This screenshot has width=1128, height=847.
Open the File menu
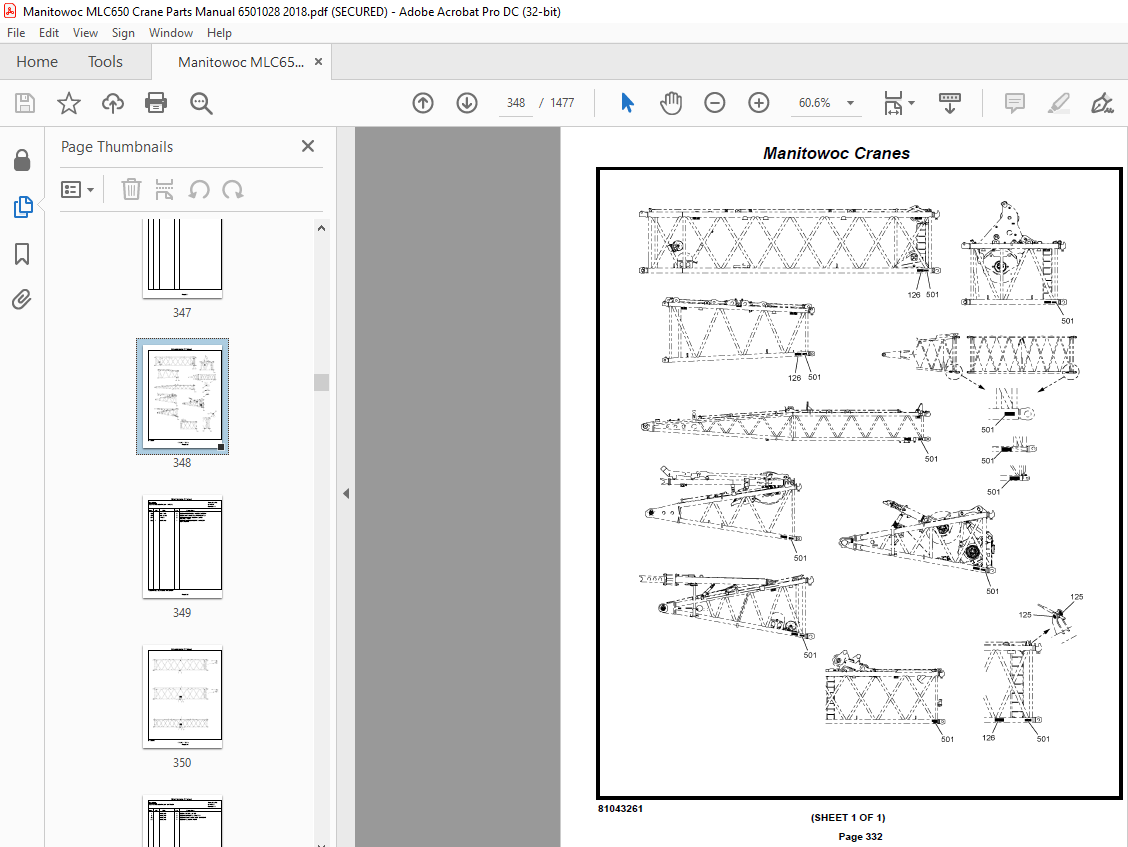pos(16,33)
